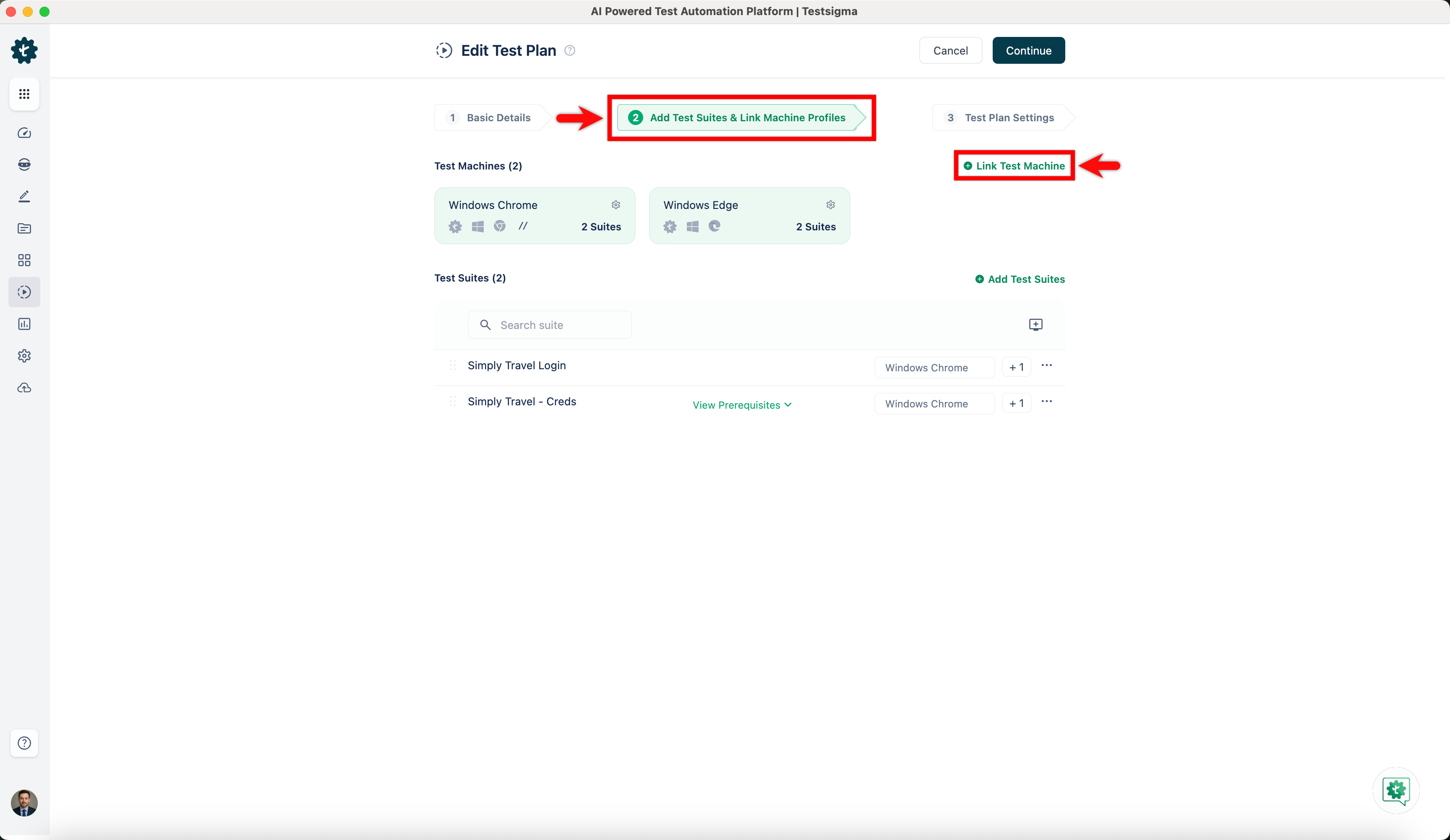This screenshot has height=840, width=1450.
Task: Click the Continue button
Action: [1028, 51]
